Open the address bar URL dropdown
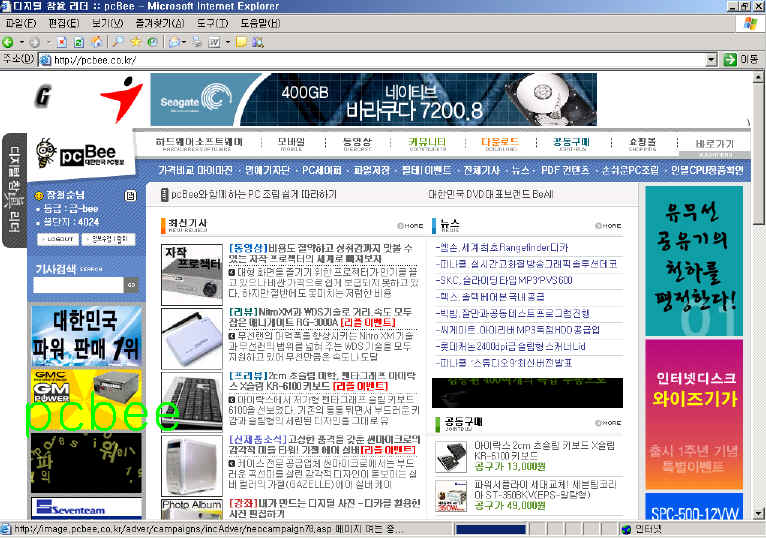 point(712,60)
